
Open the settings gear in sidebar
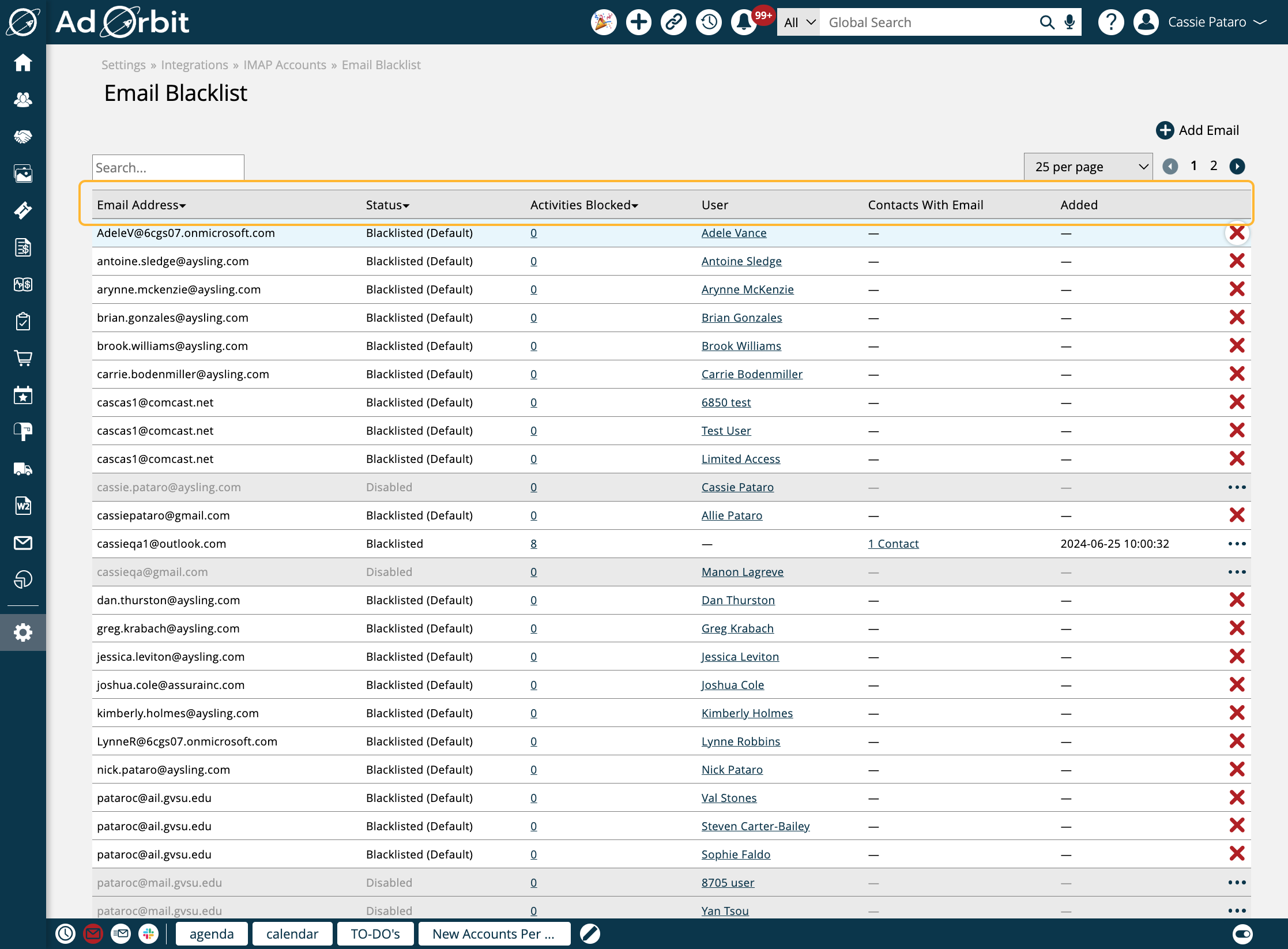(x=23, y=632)
